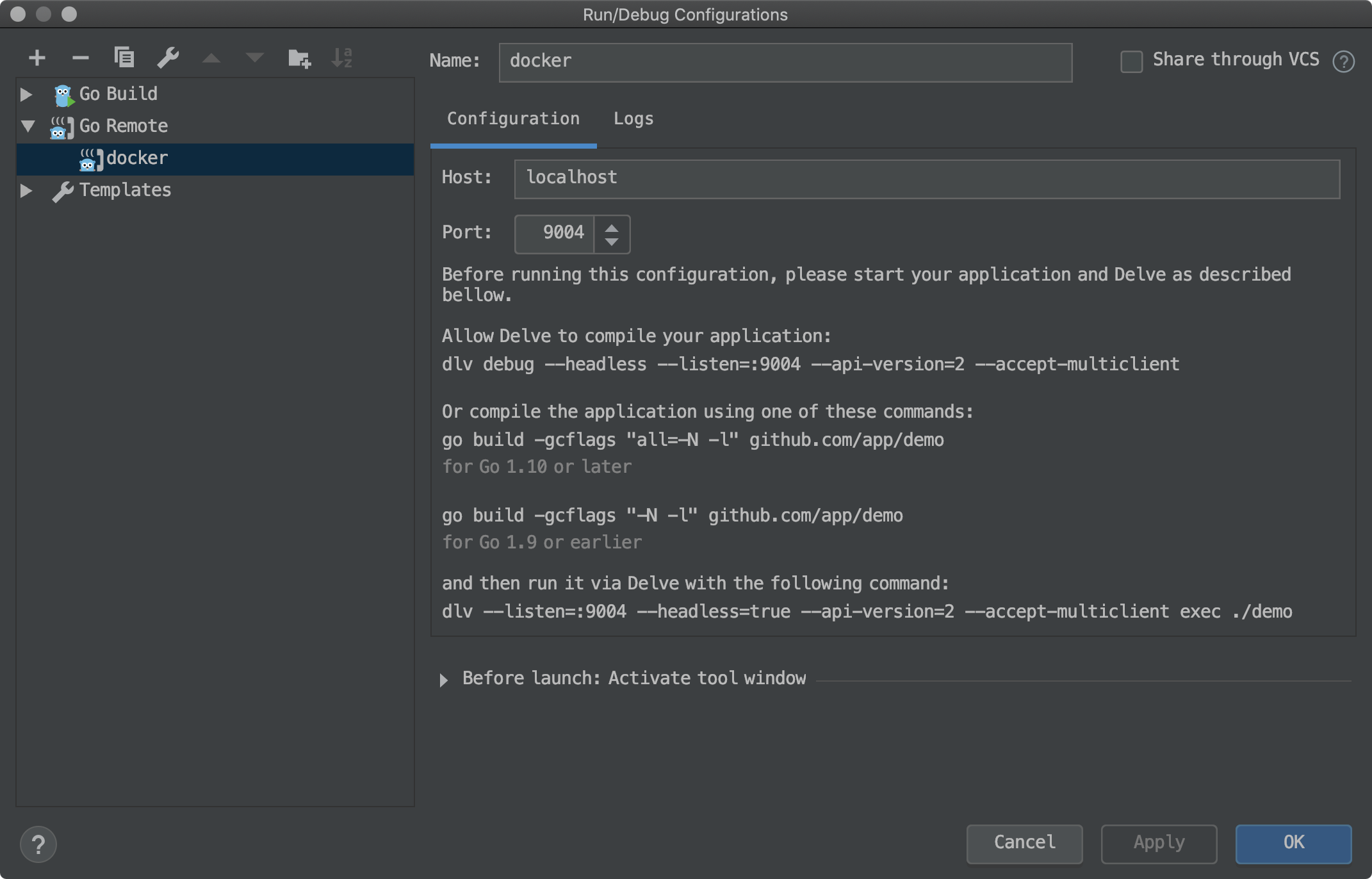
Task: Select the Configuration tab
Action: click(x=513, y=119)
